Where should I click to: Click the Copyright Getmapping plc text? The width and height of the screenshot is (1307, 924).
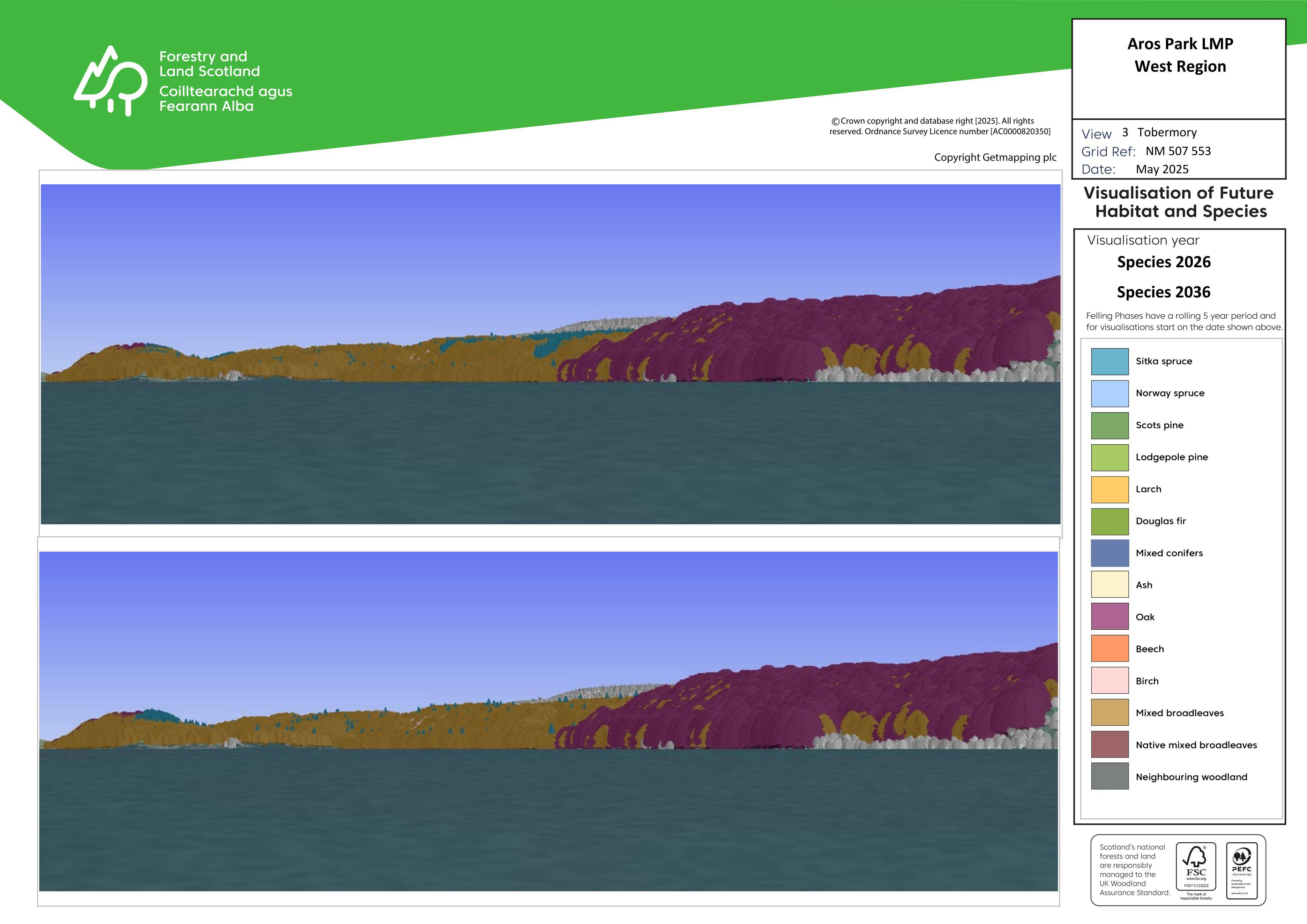tap(995, 158)
